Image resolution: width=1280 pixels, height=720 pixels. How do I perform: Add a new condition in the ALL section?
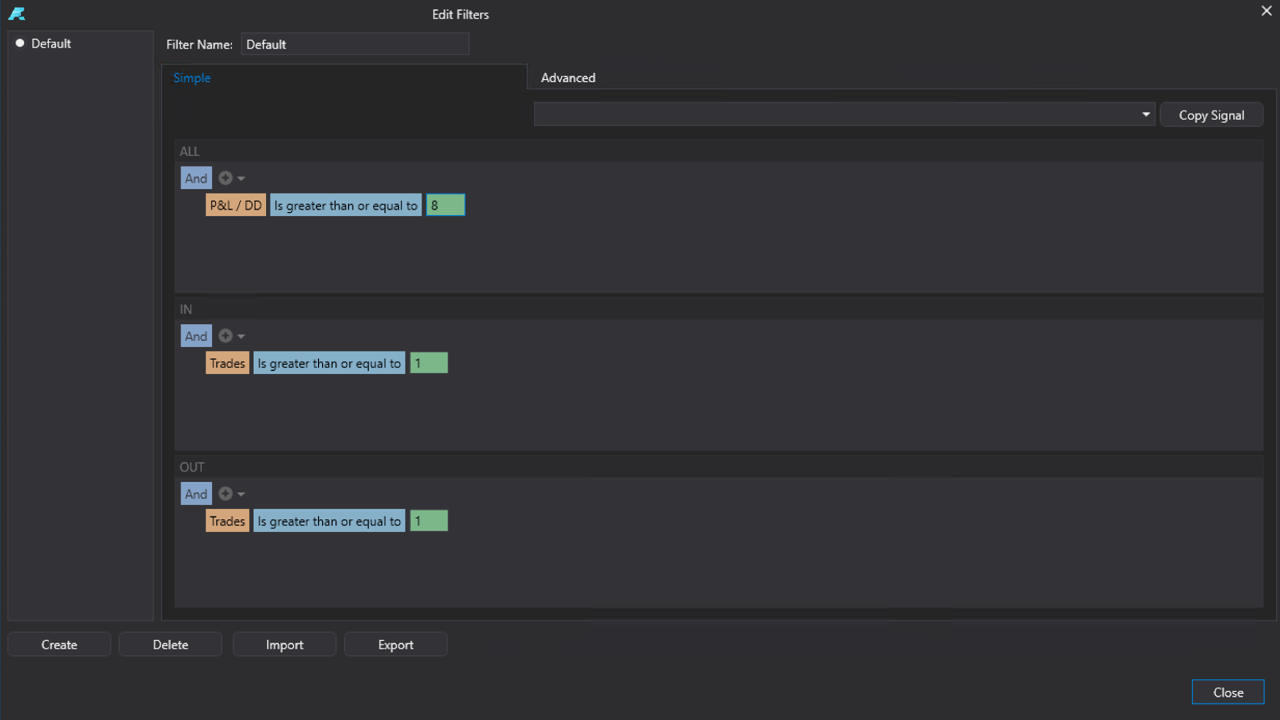(x=225, y=177)
